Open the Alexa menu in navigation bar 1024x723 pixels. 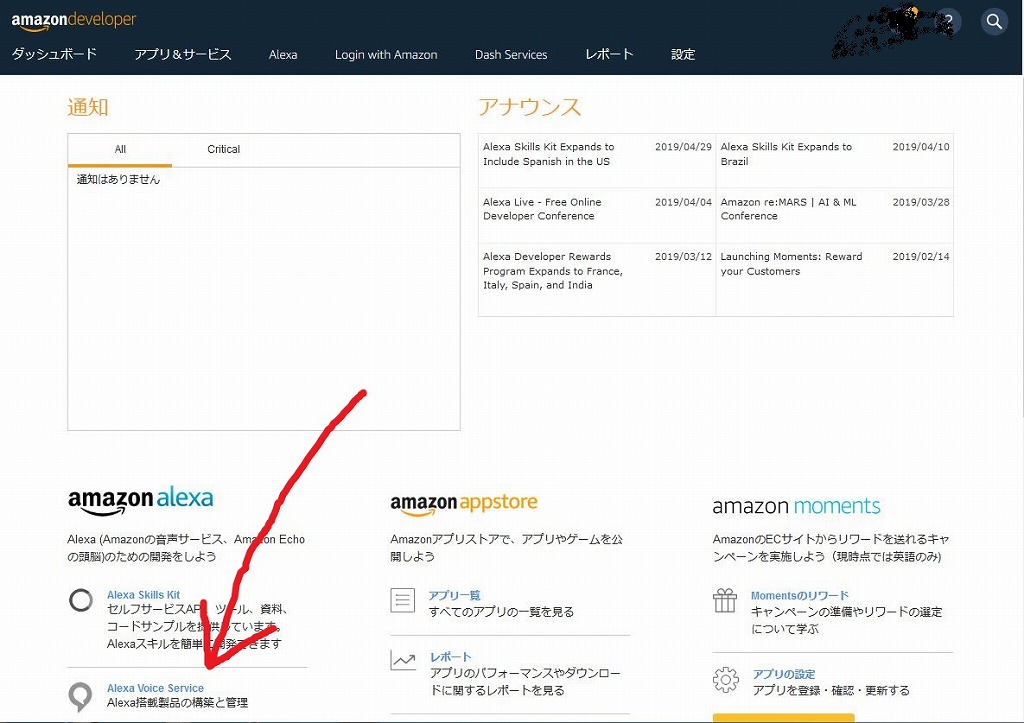tap(283, 55)
